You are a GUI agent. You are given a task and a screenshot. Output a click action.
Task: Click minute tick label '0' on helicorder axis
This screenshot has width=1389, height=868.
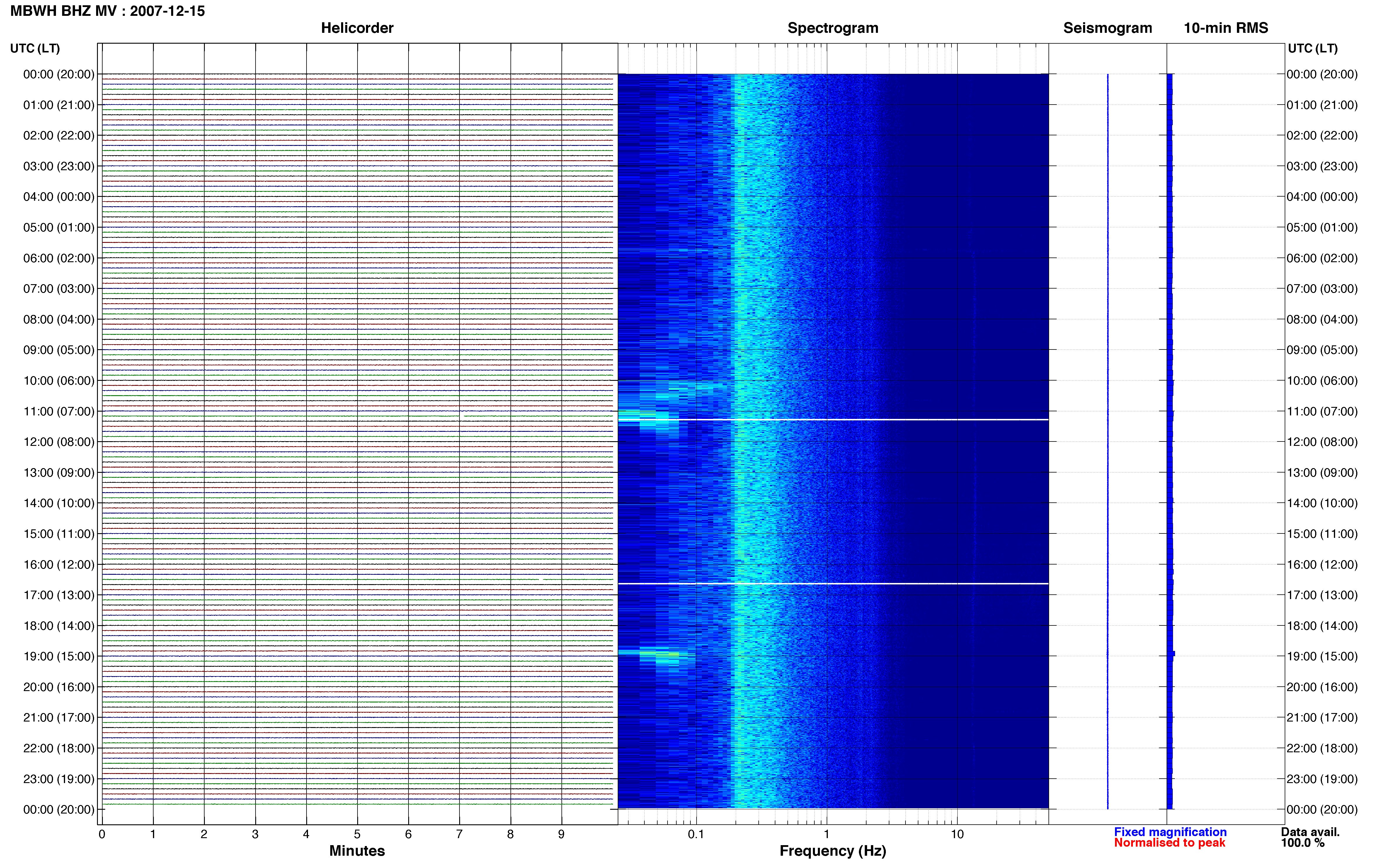(x=102, y=834)
